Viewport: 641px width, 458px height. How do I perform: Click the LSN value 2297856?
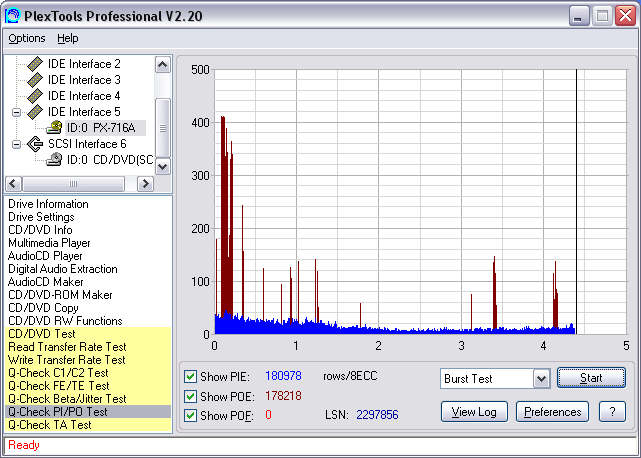tap(377, 415)
